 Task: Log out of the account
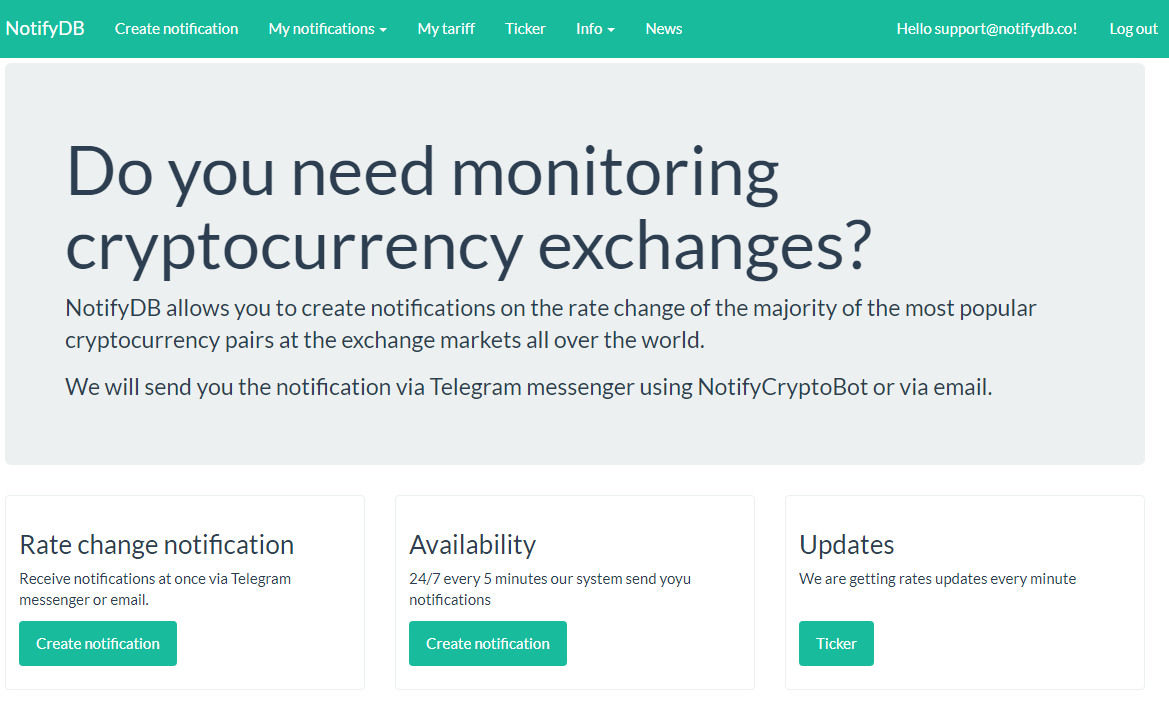click(1133, 28)
